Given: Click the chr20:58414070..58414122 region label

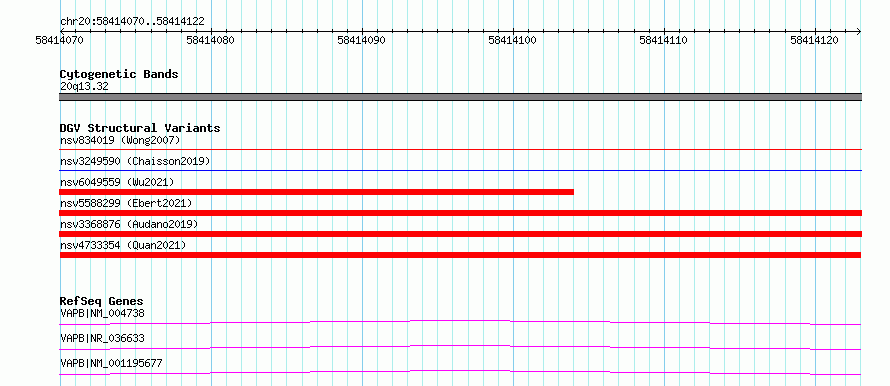Looking at the screenshot, I should 132,22.
